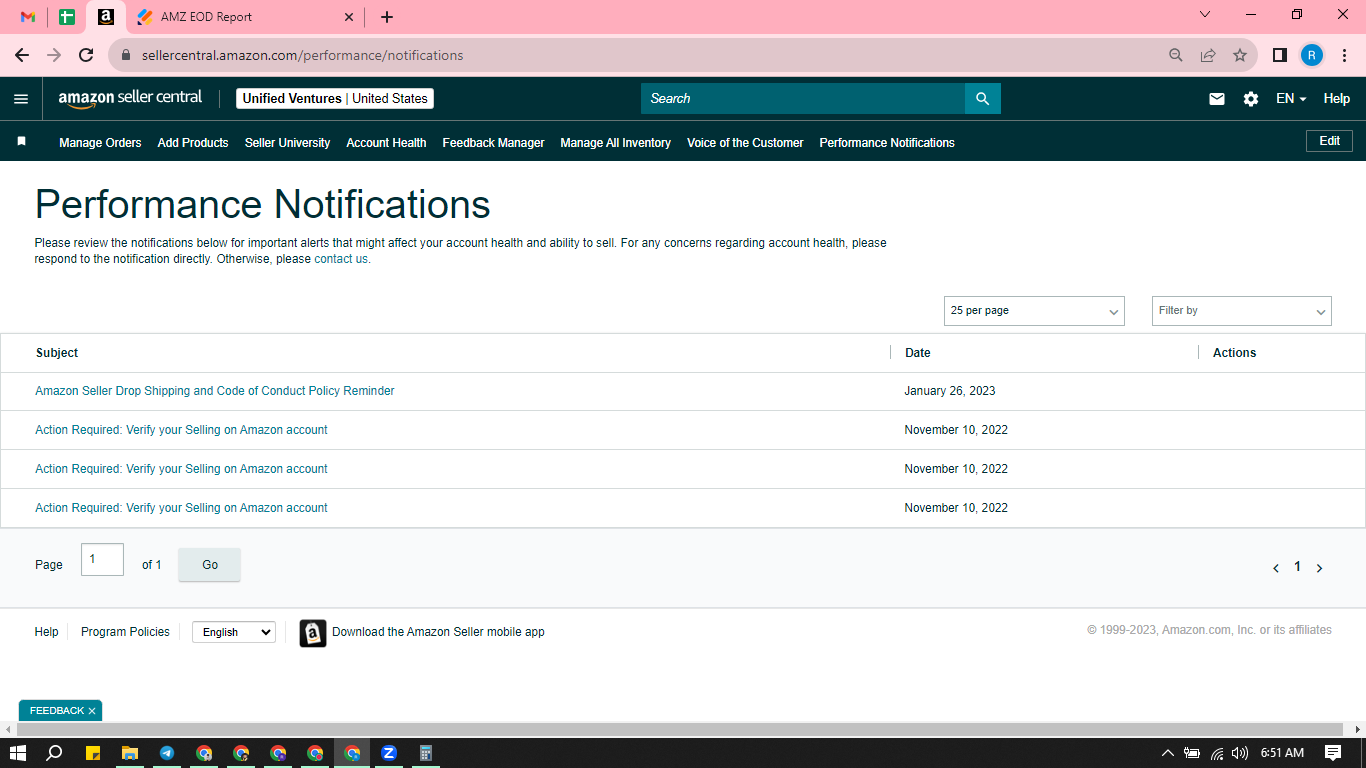Viewport: 1366px width, 768px height.
Task: Focus the Seller Central search field
Action: [803, 98]
